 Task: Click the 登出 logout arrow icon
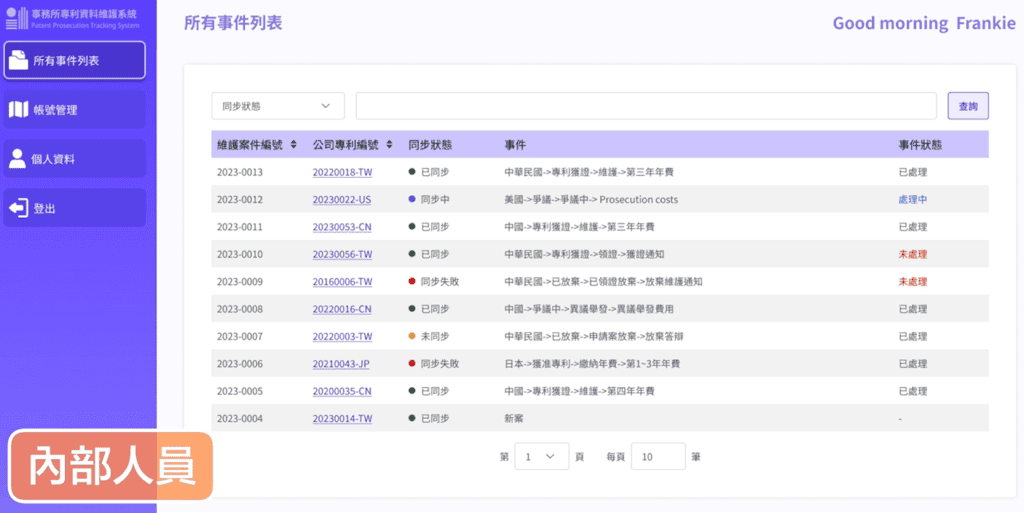point(18,208)
